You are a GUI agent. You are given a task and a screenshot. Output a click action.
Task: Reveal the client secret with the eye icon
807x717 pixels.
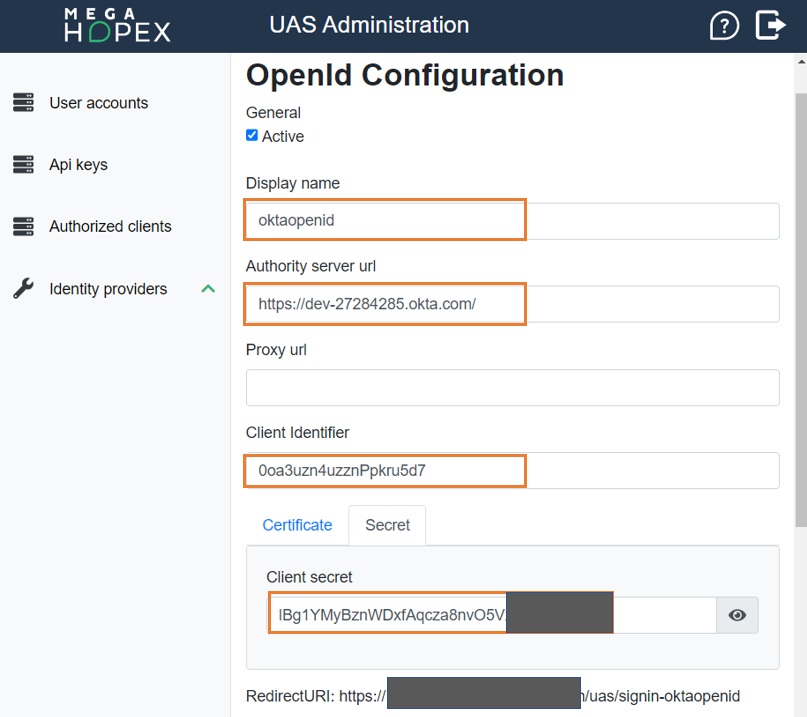coord(737,615)
